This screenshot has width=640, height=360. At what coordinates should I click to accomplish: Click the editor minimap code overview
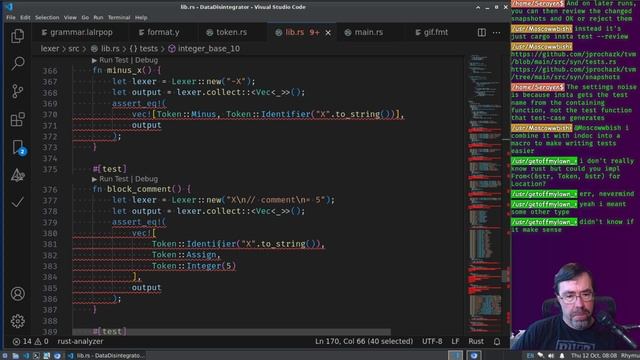484,194
